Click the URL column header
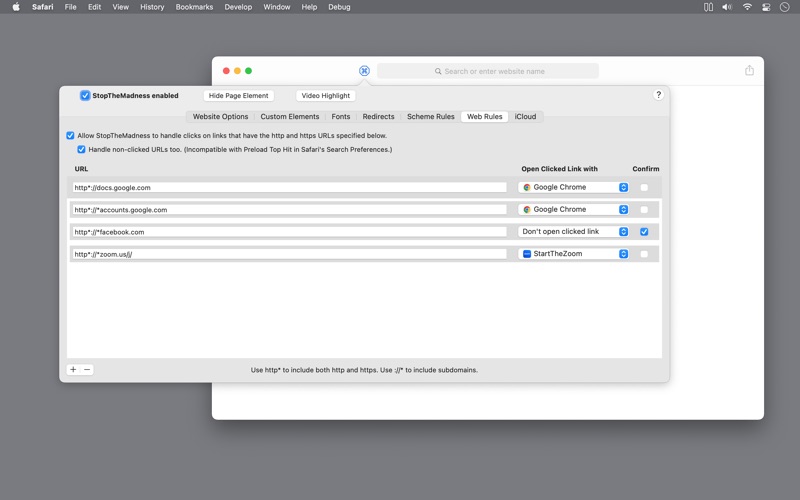This screenshot has height=500, width=800. pos(81,169)
